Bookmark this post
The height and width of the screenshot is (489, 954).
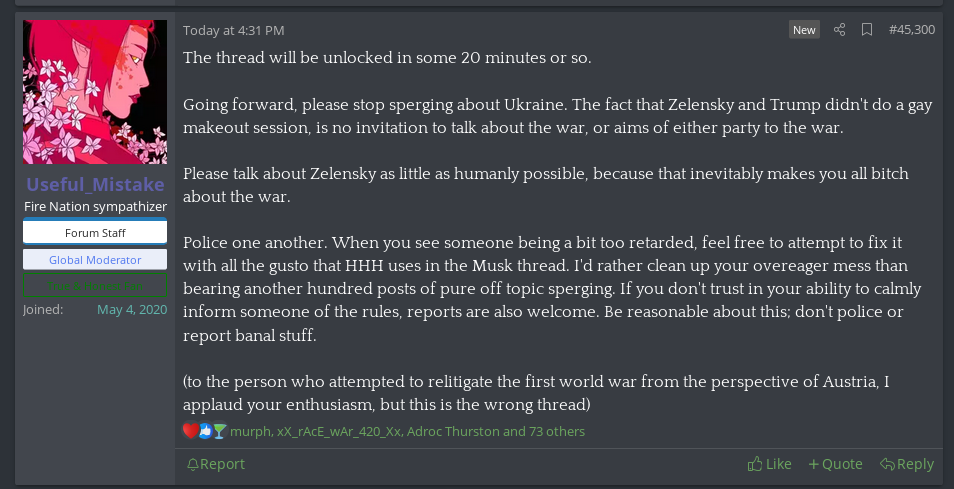pyautogui.click(x=867, y=30)
